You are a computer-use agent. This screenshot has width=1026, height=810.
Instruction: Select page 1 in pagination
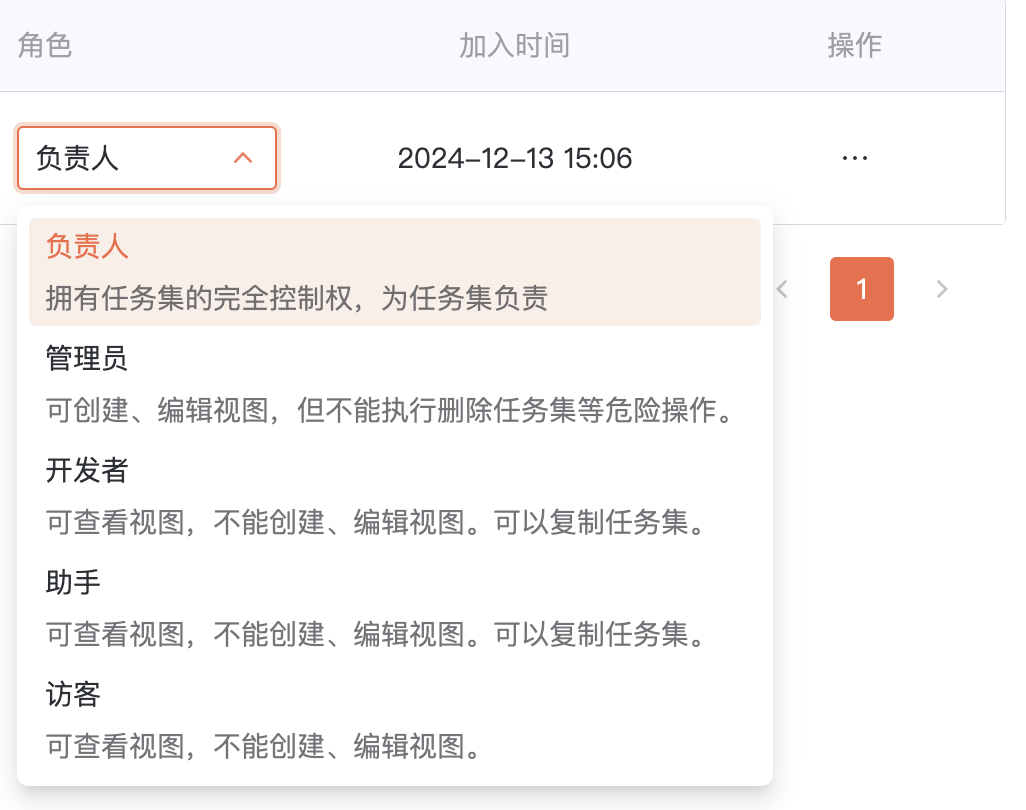(861, 290)
